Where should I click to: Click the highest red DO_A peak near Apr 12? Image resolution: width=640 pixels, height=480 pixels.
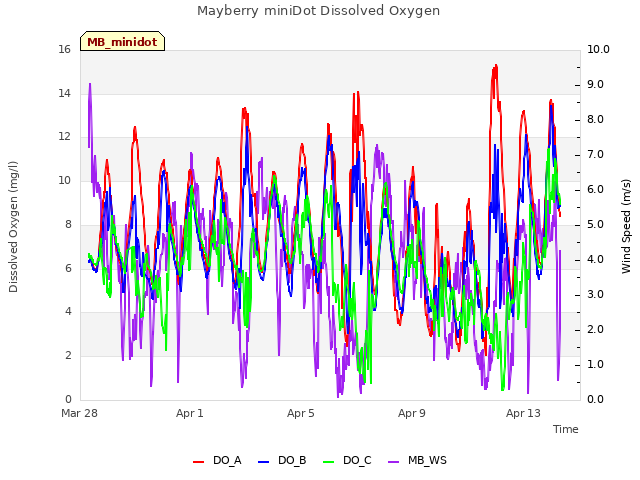click(x=496, y=66)
